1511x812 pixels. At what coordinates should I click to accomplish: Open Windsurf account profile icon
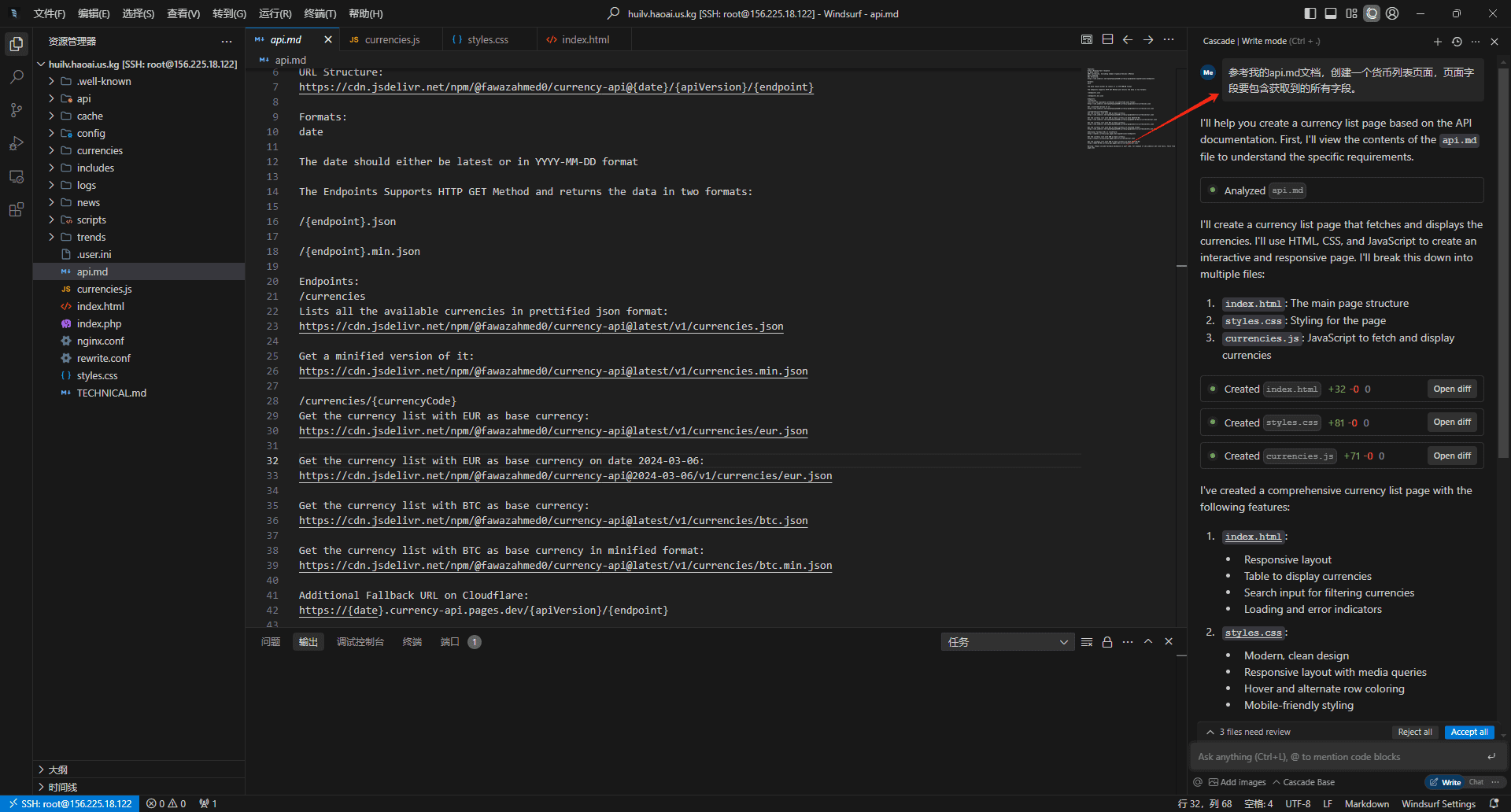1392,13
